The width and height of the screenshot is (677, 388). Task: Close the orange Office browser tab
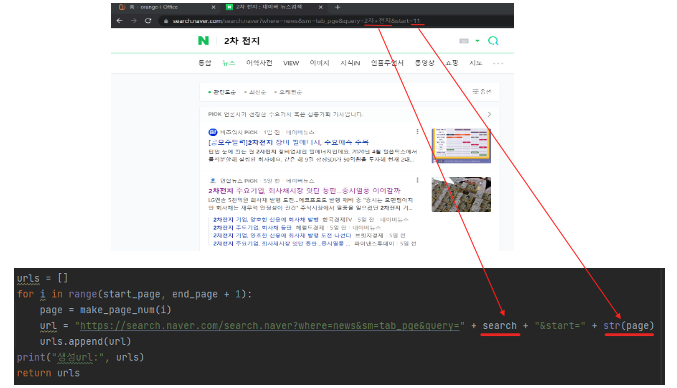[213, 7]
